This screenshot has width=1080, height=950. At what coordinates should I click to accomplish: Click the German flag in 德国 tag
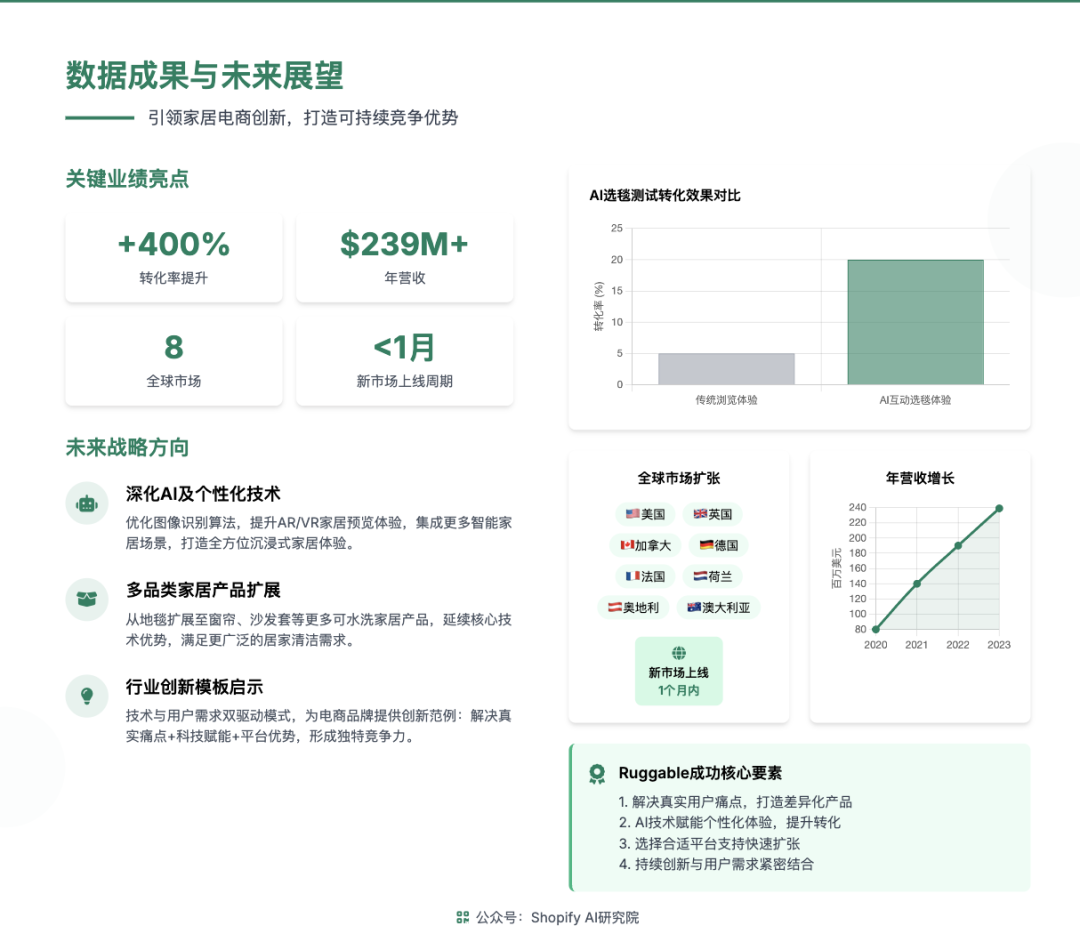[707, 545]
